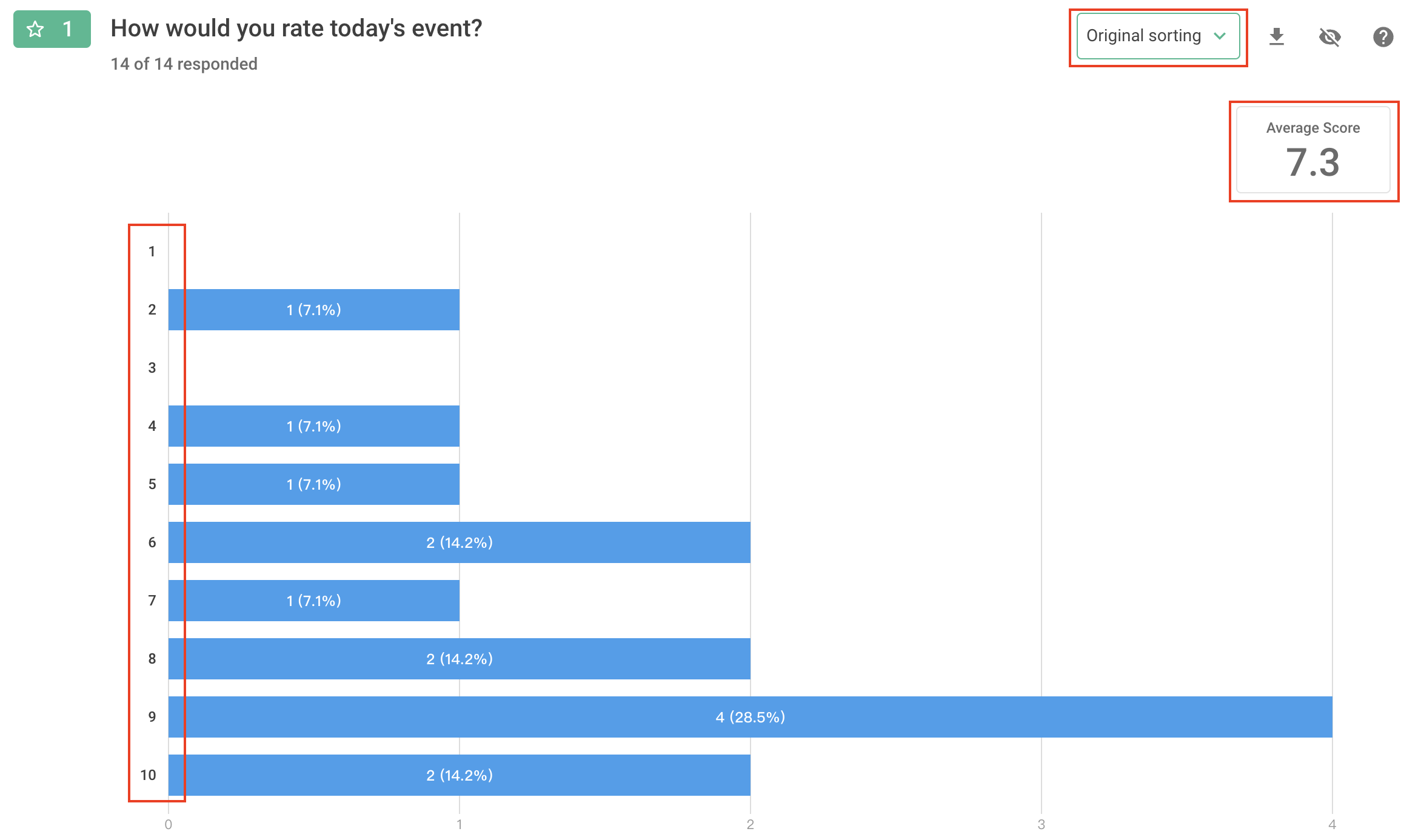Click the Average Score 7.3 card
The width and height of the screenshot is (1421, 840).
pos(1312,150)
